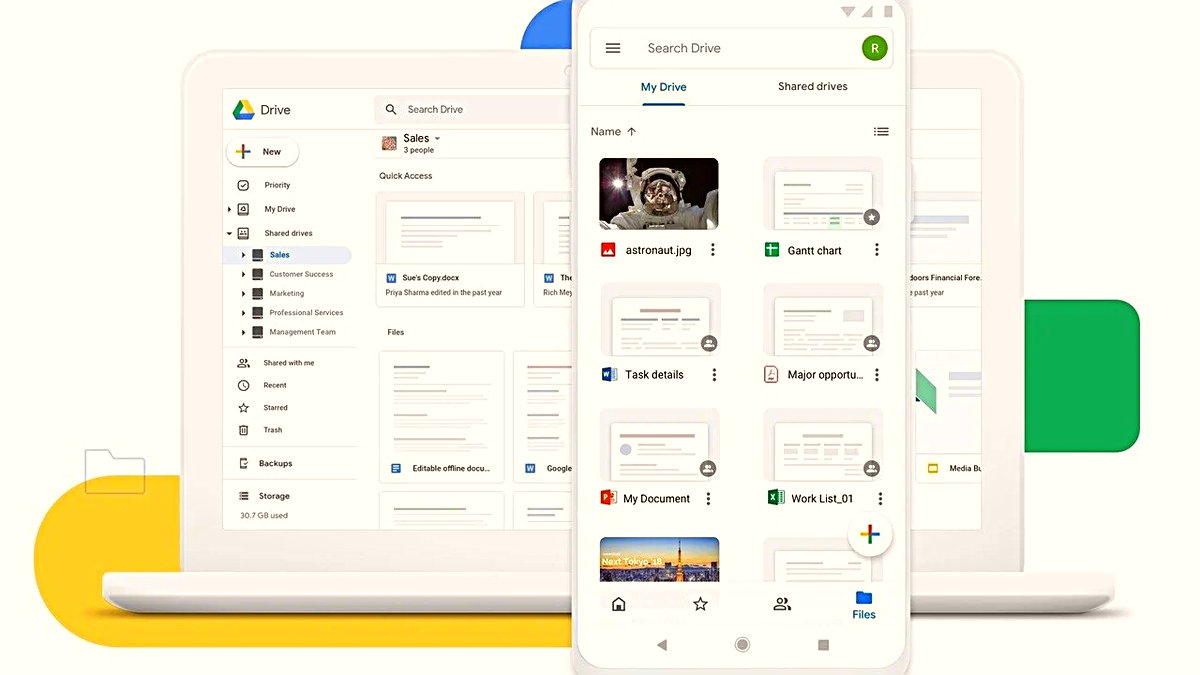Open more options for Major opportu... file
Viewport: 1200px width, 675px height.
pos(877,374)
